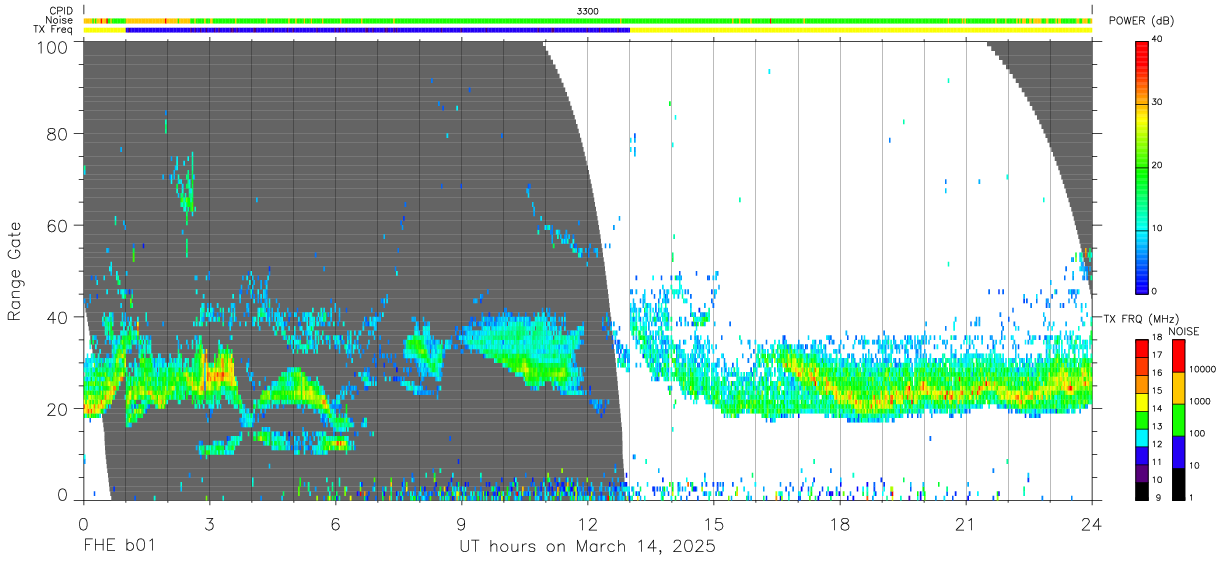Click the 9 hour tick on time axis
The image size is (1228, 567).
pyautogui.click(x=461, y=523)
